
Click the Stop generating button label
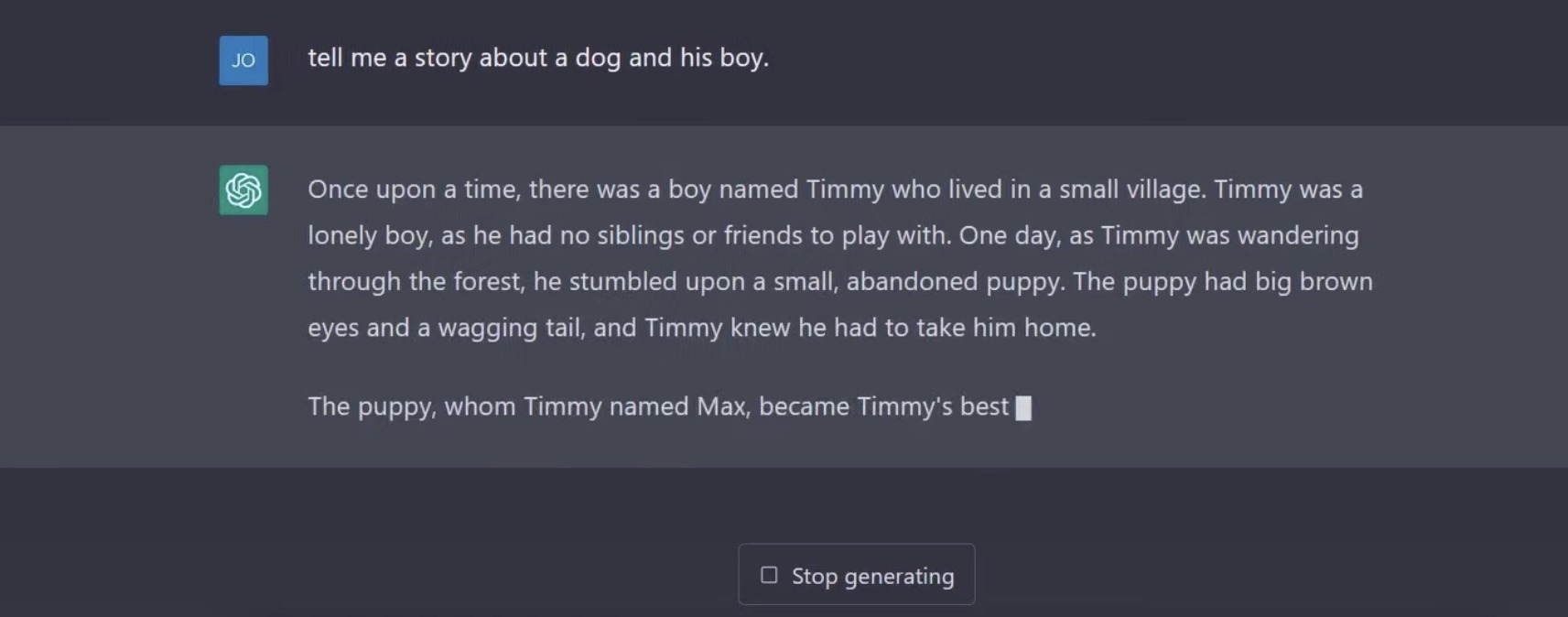tap(872, 576)
